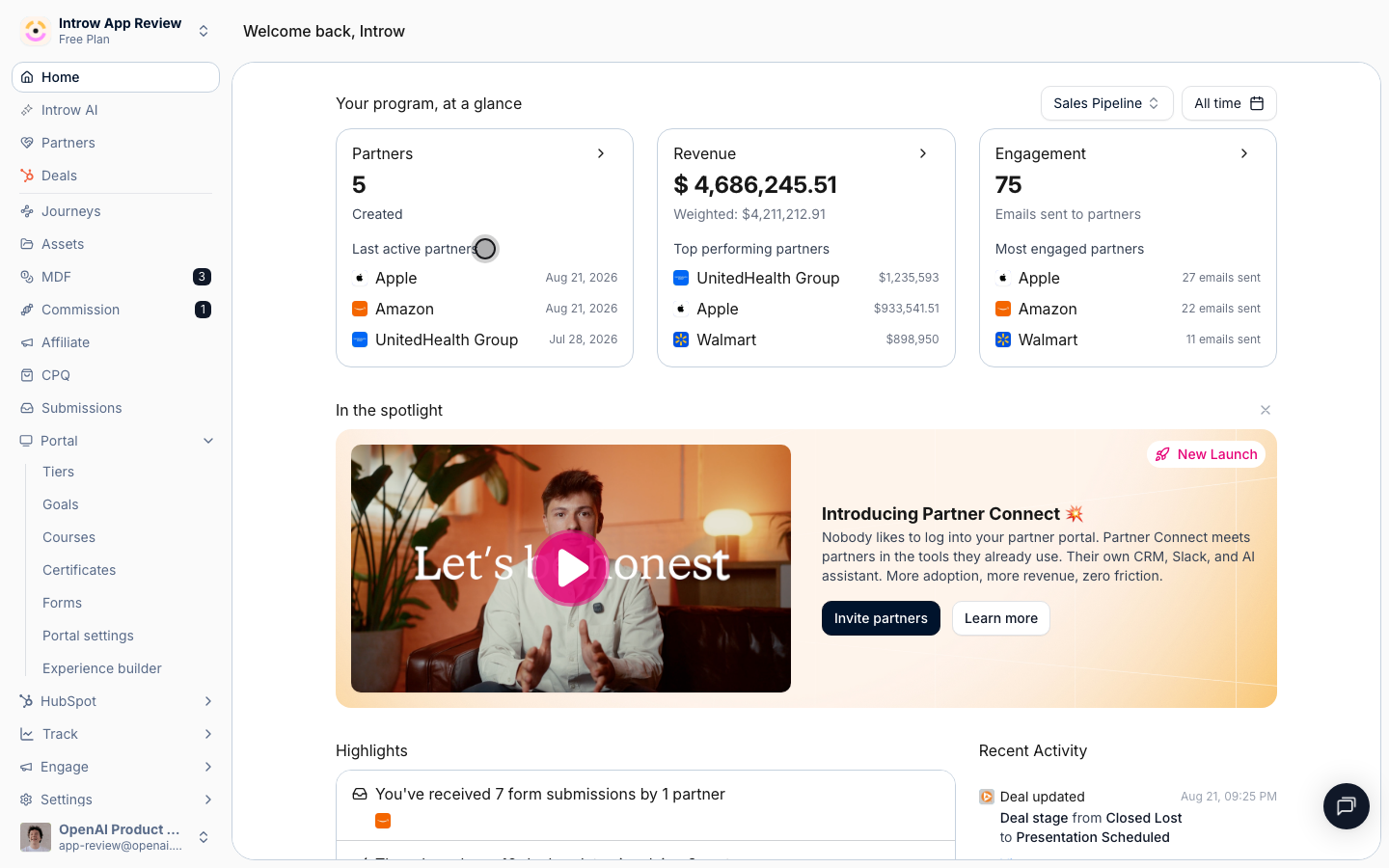Click the Invite partners button

coord(881,618)
